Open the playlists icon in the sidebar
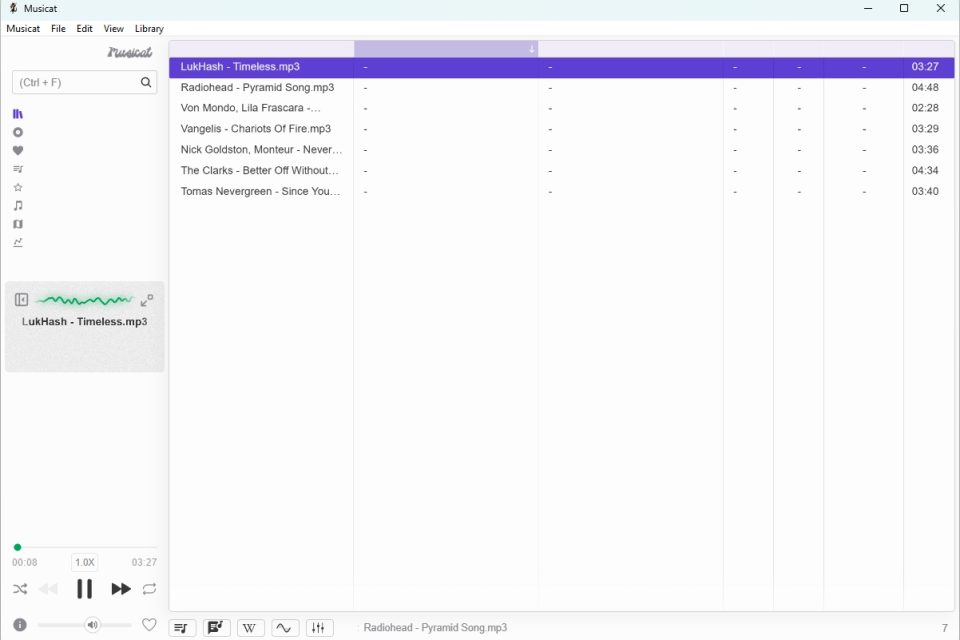 coord(18,169)
